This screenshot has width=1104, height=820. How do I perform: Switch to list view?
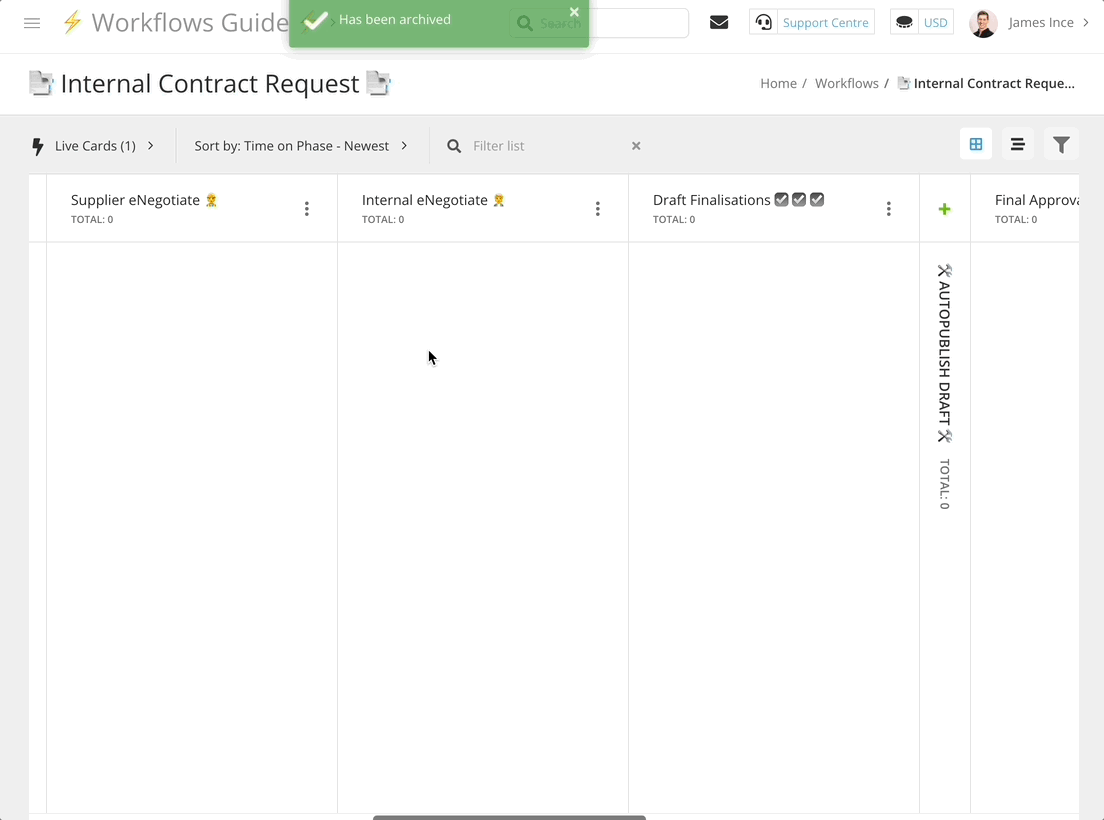pyautogui.click(x=1017, y=144)
